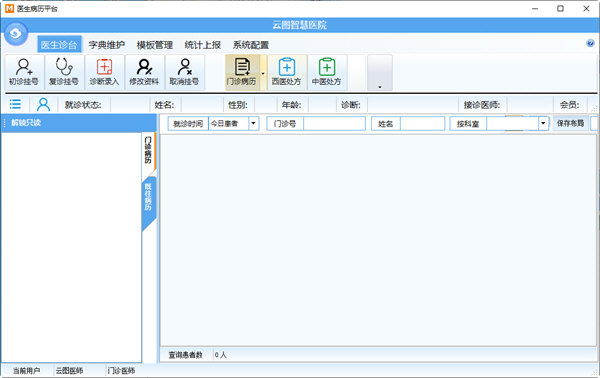Click the 接诊医师 label

coord(482,104)
